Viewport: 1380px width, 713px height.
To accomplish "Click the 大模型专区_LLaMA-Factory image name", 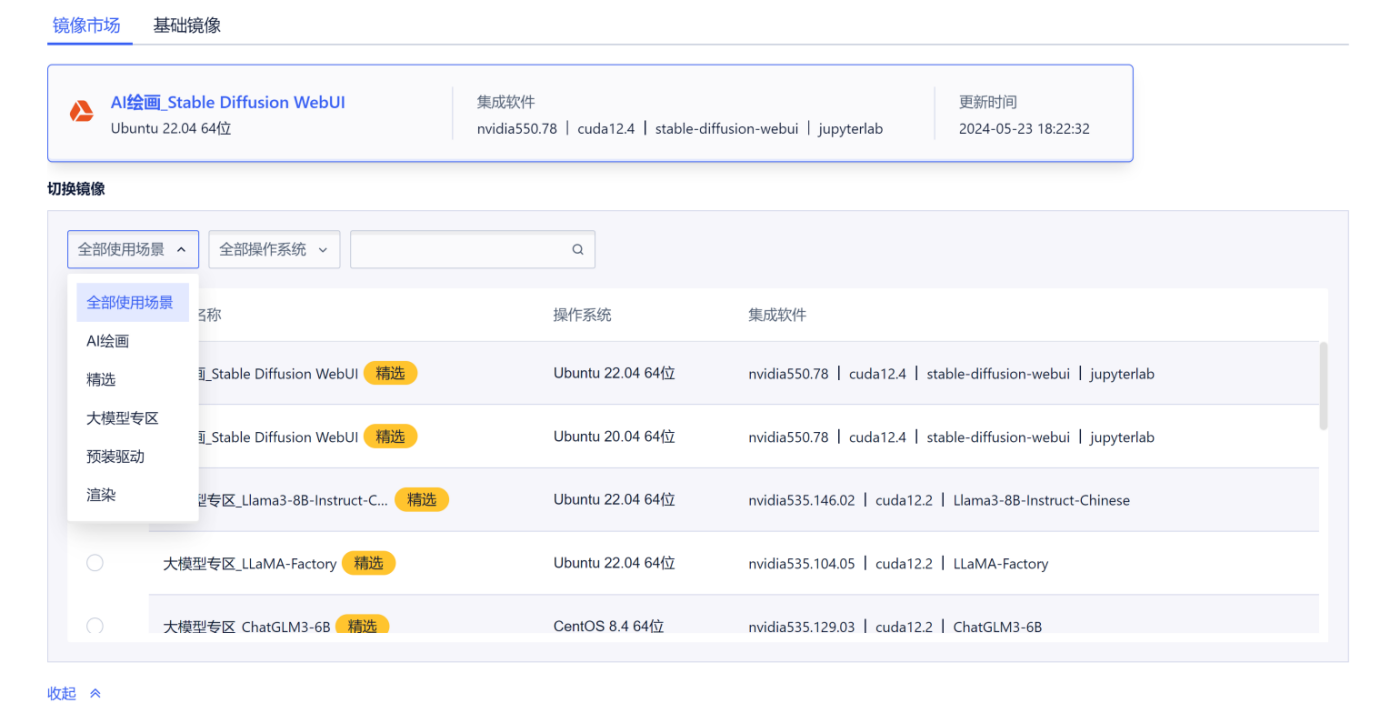I will pos(250,564).
